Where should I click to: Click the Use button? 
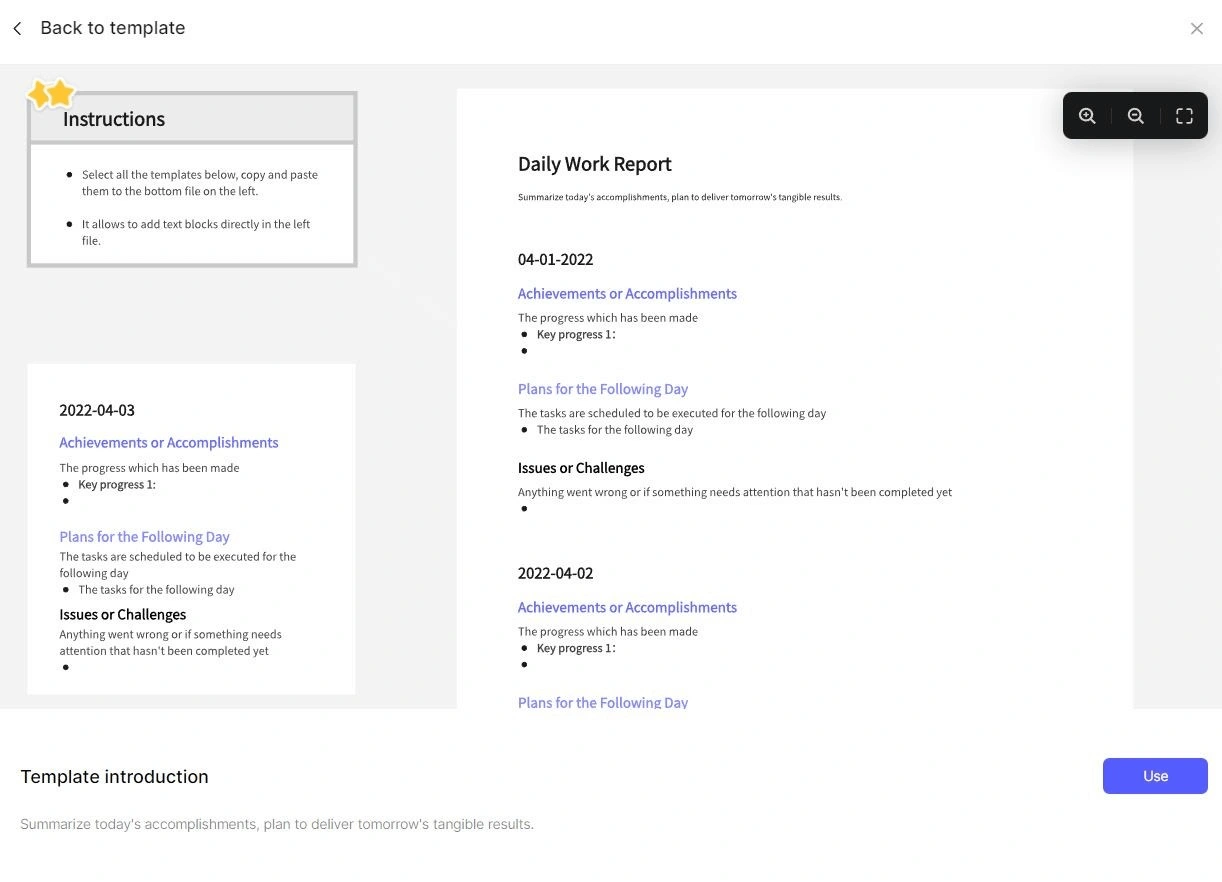pos(1155,776)
